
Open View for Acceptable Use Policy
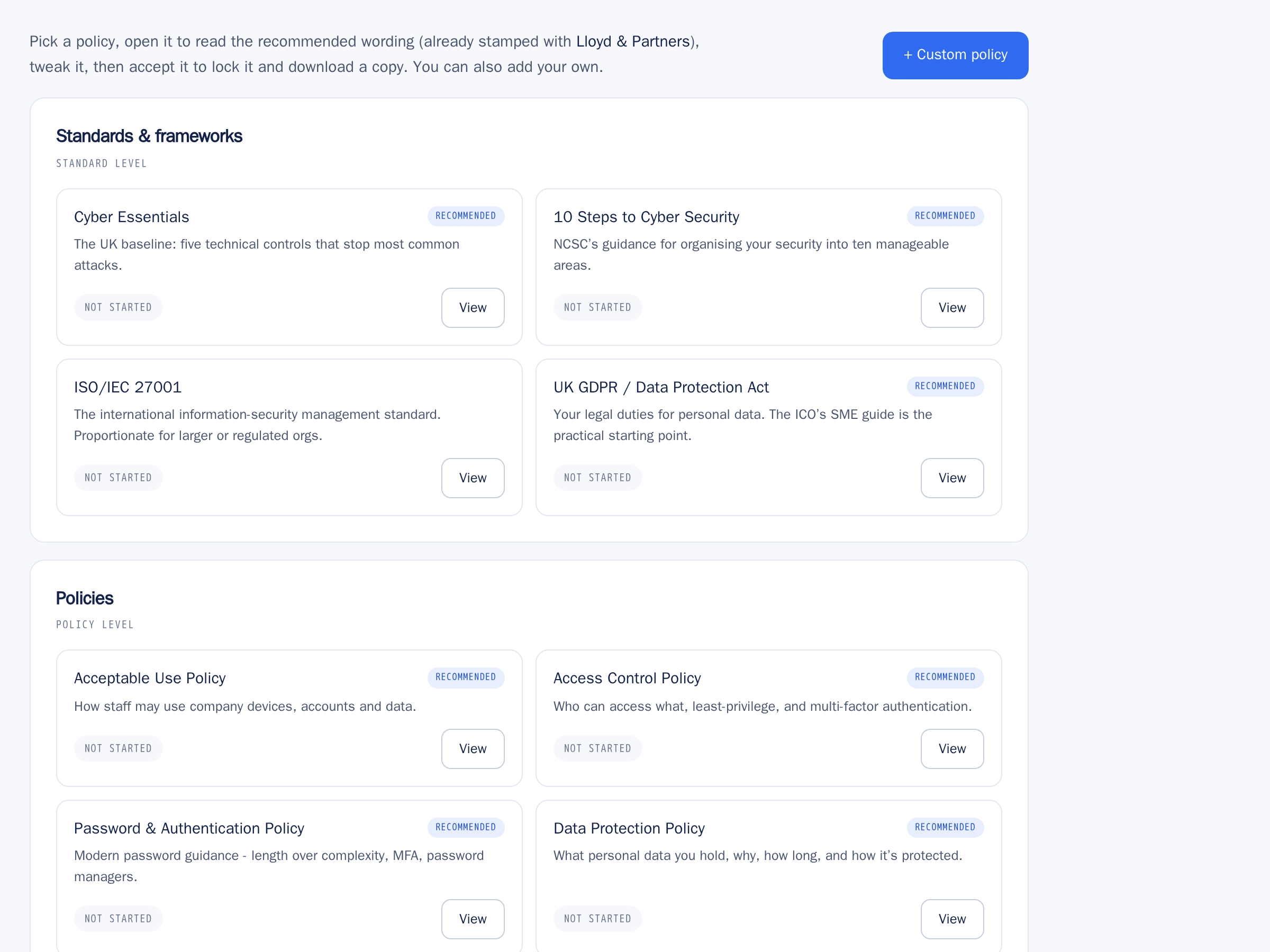click(473, 749)
